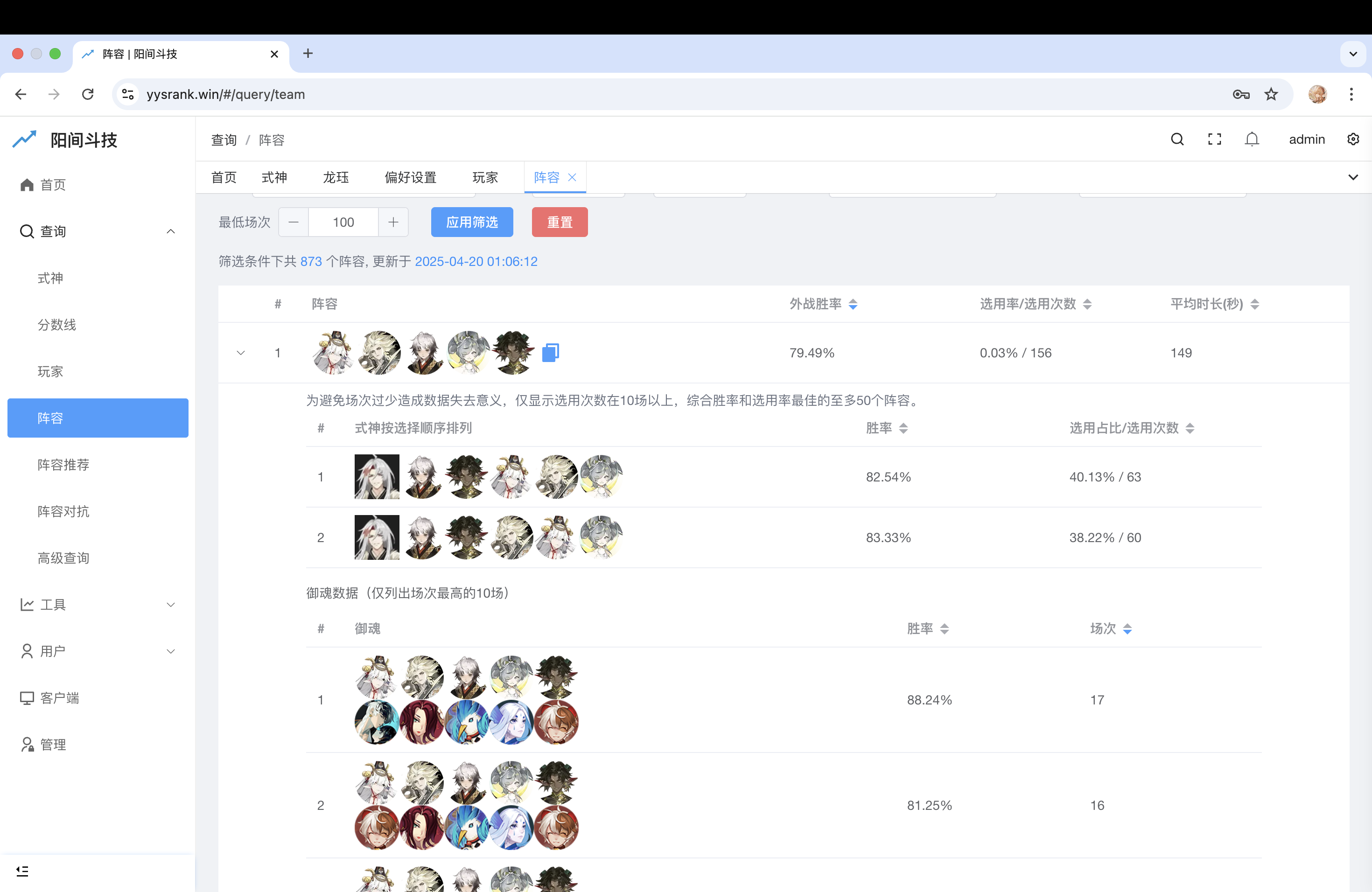Switch to the 玩家 tab

click(484, 177)
